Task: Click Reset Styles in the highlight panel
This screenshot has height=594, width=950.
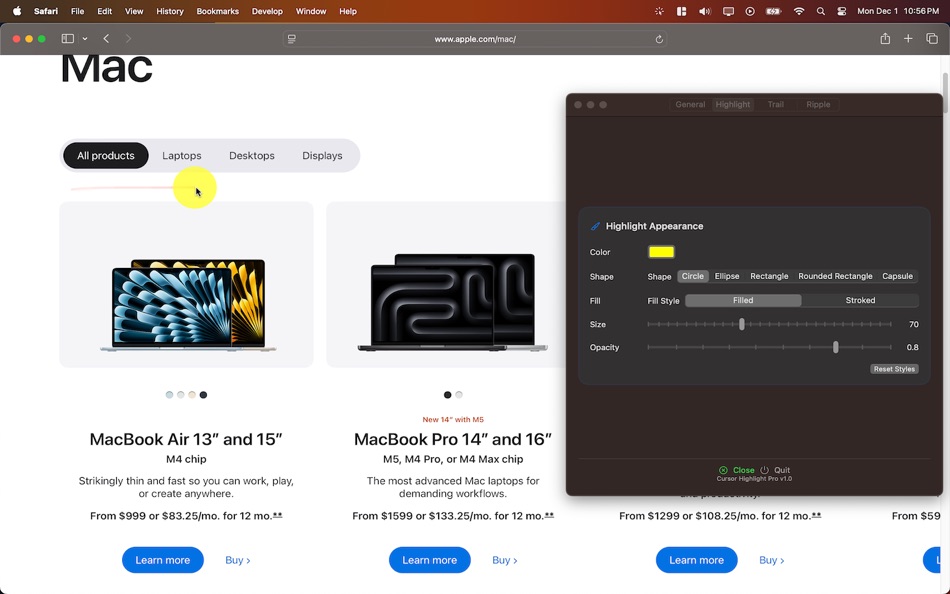Action: [894, 368]
